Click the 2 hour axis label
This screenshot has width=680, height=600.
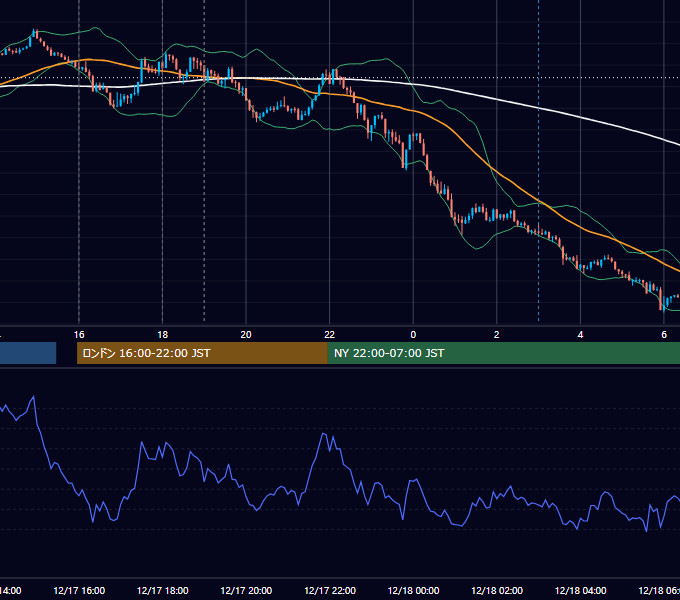point(497,335)
